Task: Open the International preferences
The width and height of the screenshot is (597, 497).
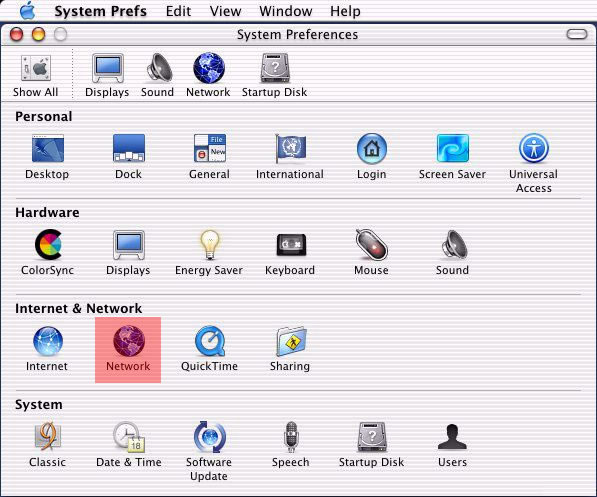Action: (290, 157)
